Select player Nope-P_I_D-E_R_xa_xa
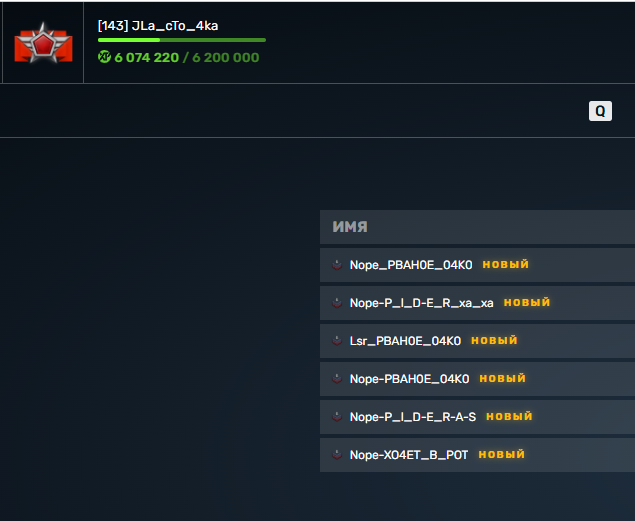635x521 pixels. [x=422, y=303]
